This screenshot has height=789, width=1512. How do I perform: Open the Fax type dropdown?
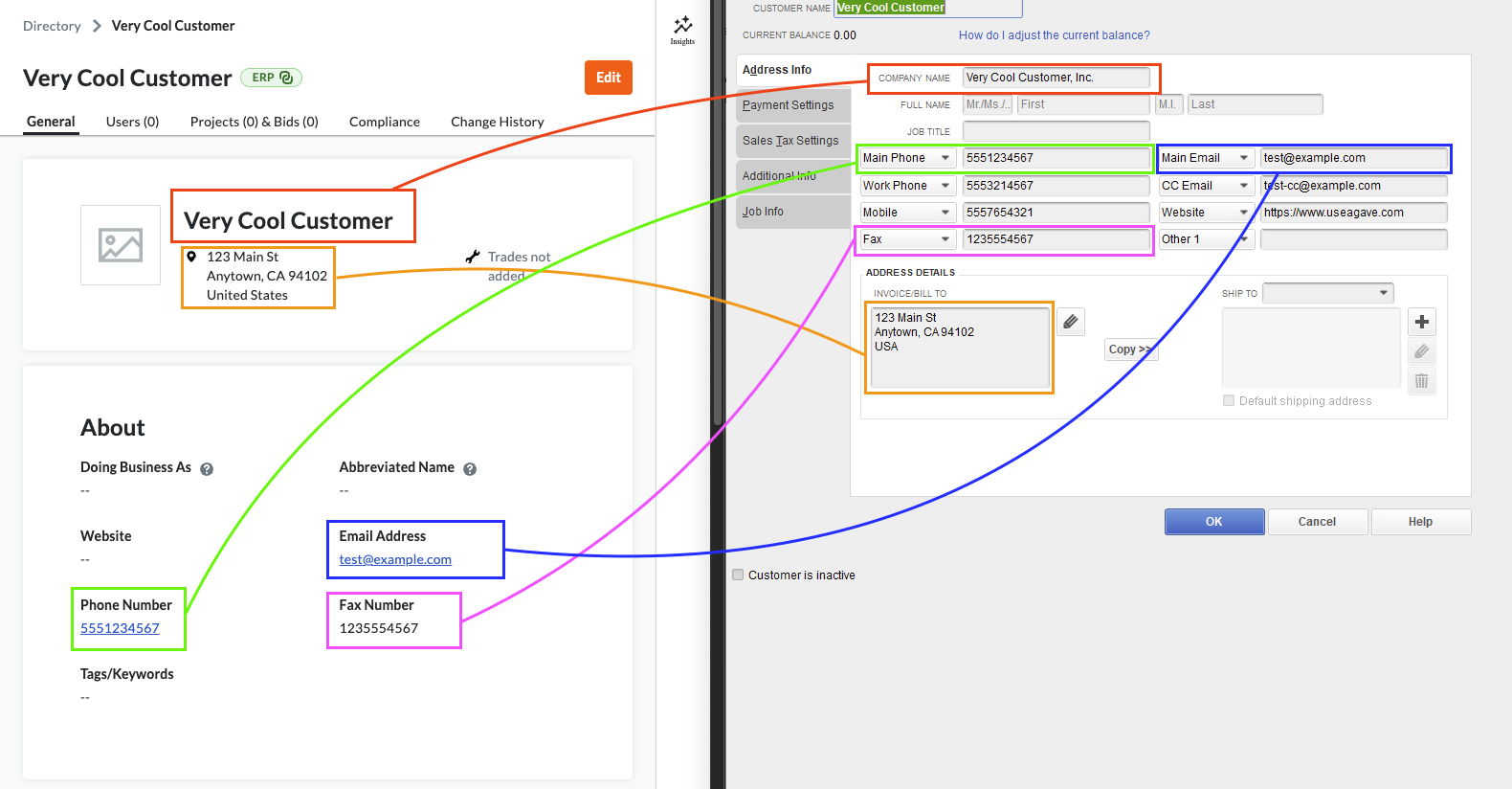coord(945,239)
